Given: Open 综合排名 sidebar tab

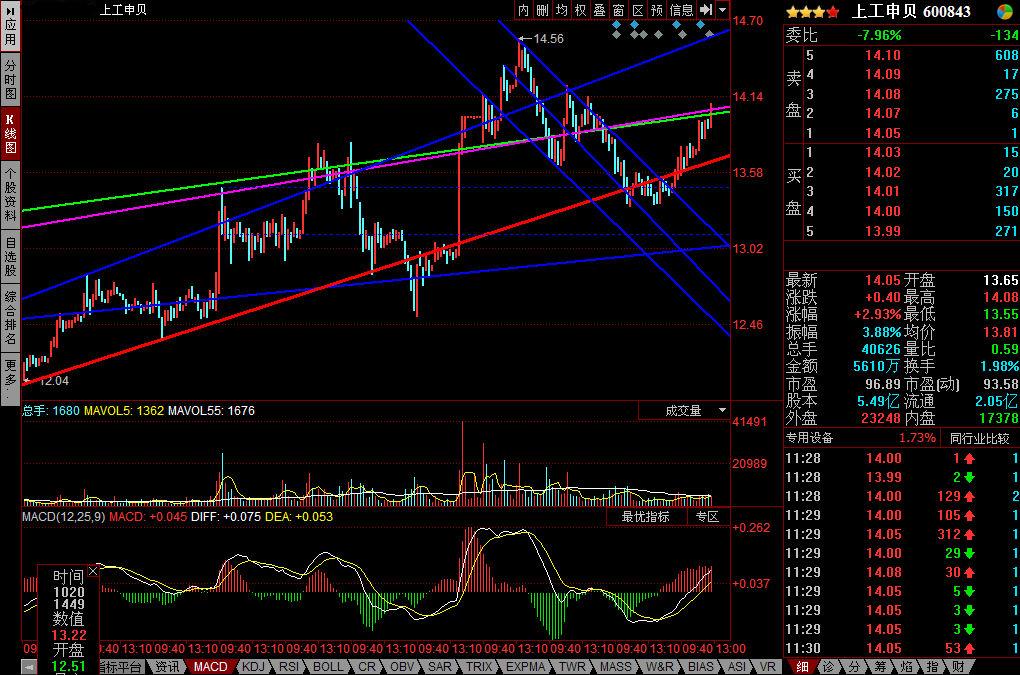Looking at the screenshot, I should point(10,317).
